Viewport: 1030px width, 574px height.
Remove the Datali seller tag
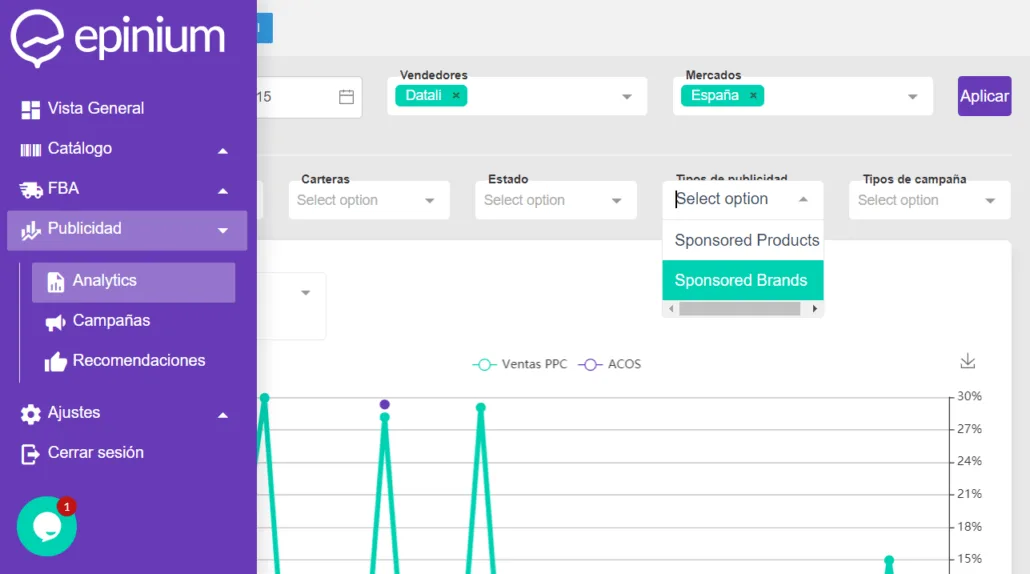456,95
